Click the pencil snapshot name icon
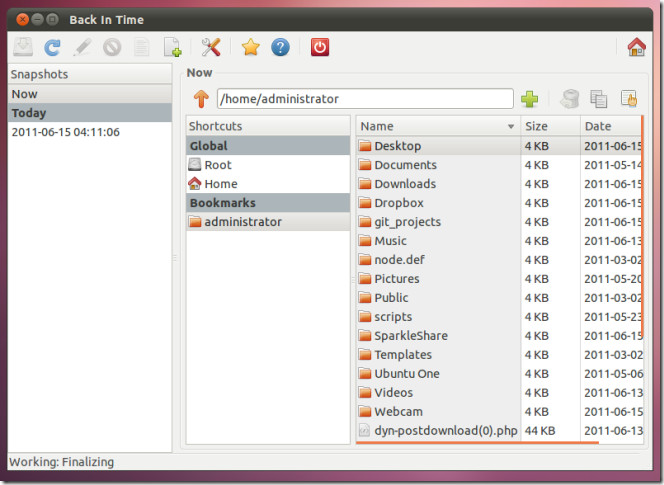The image size is (664, 485). [x=82, y=47]
